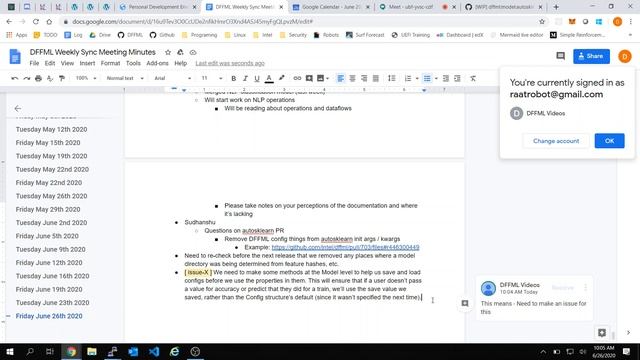Open the Normal text style dropdown

[124, 78]
